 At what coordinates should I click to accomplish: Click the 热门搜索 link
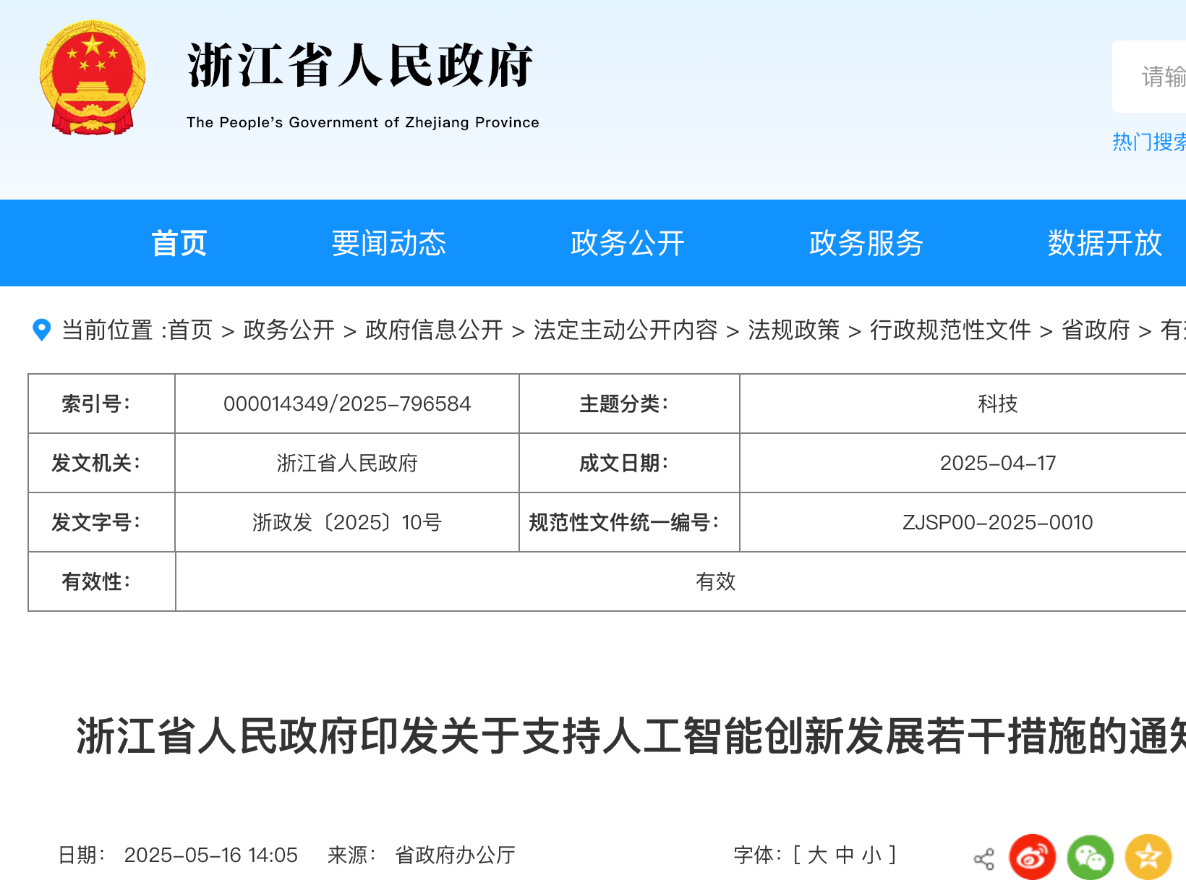click(x=1148, y=142)
